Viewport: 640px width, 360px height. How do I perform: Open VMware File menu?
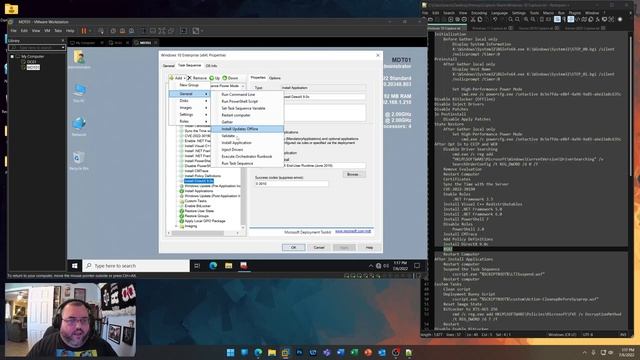(13, 31)
